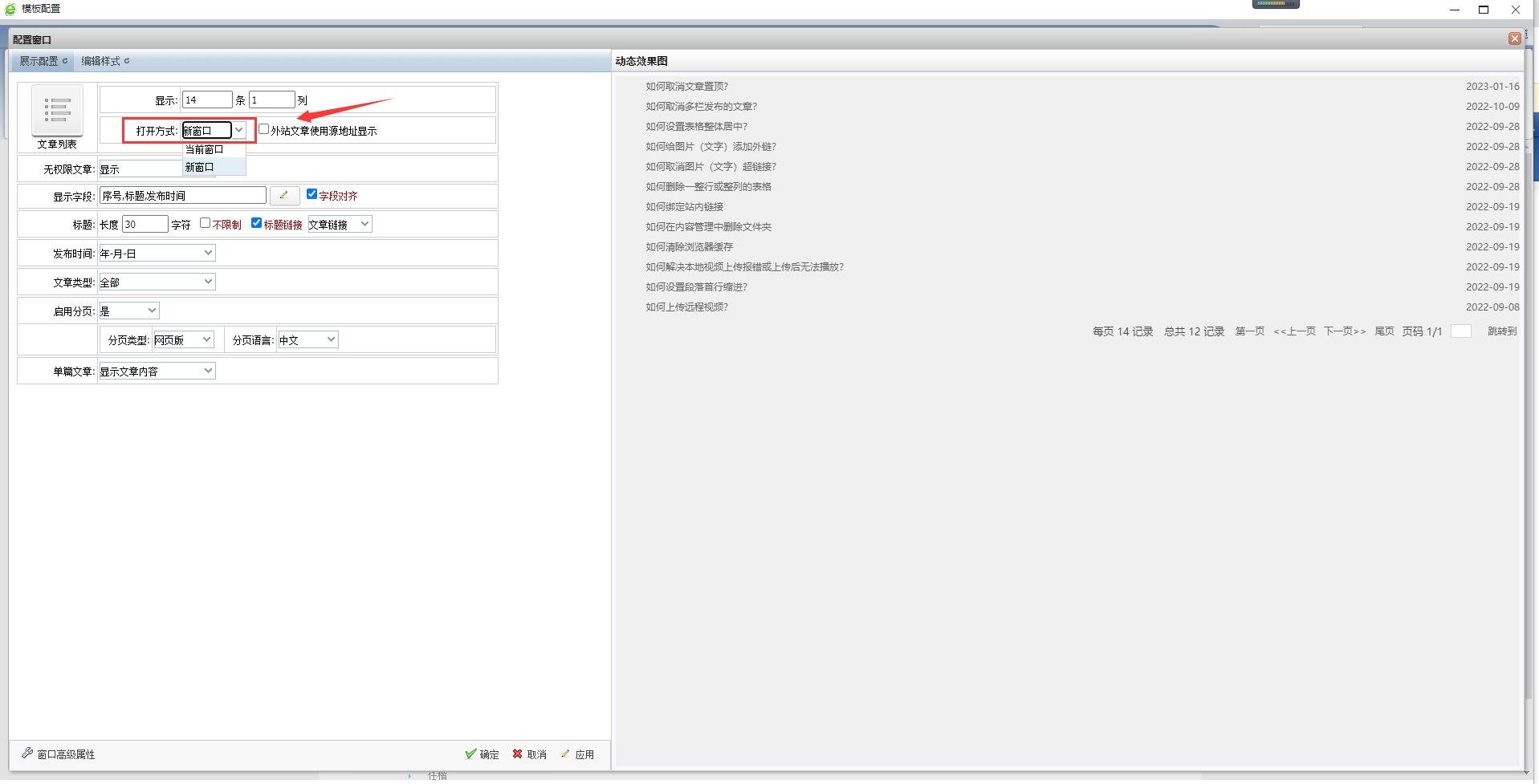Click the pencil edit icon beside 显示字段

click(x=283, y=195)
